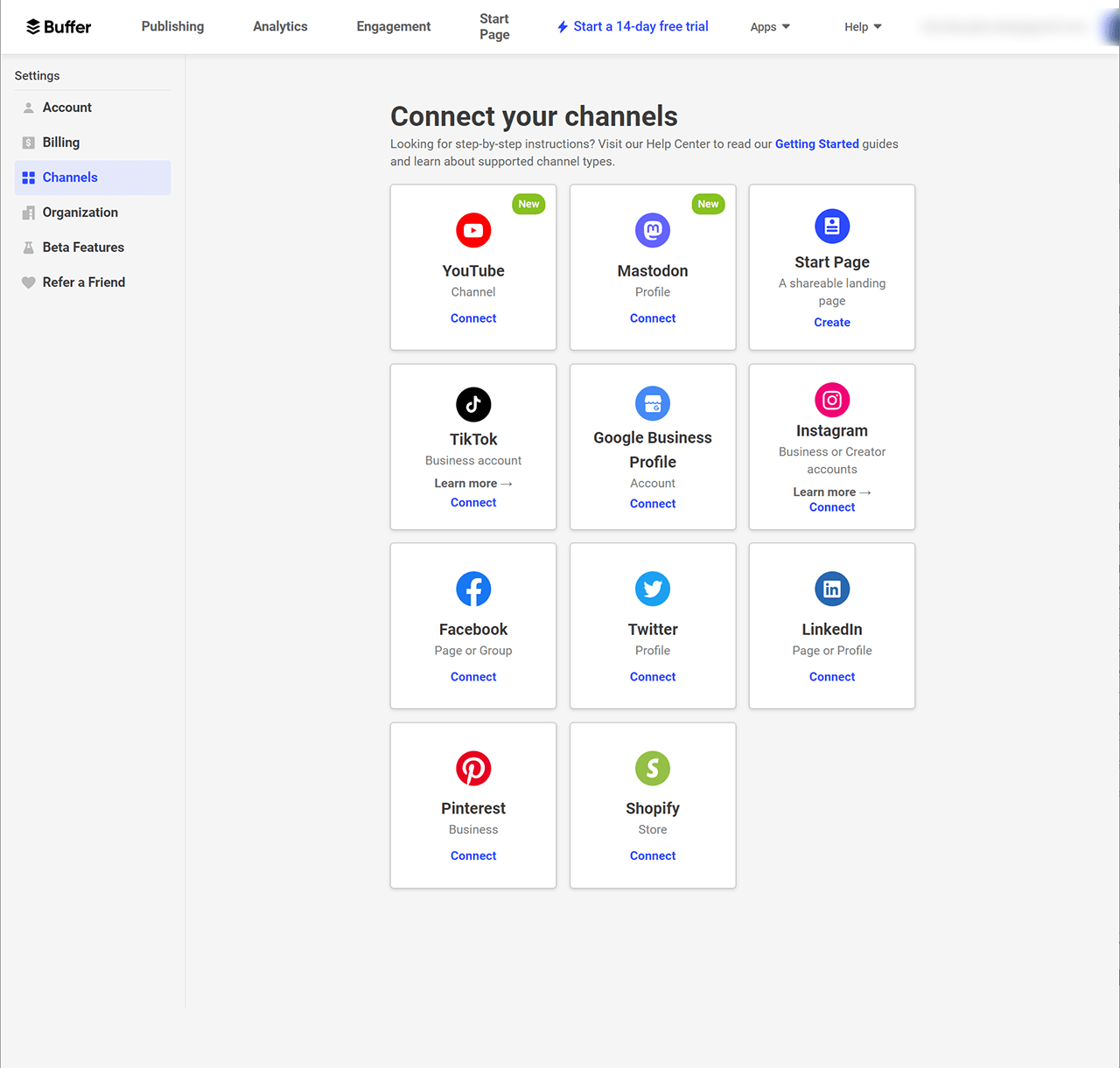Click the Mastodon profile icon
The height and width of the screenshot is (1068, 1120).
653,231
